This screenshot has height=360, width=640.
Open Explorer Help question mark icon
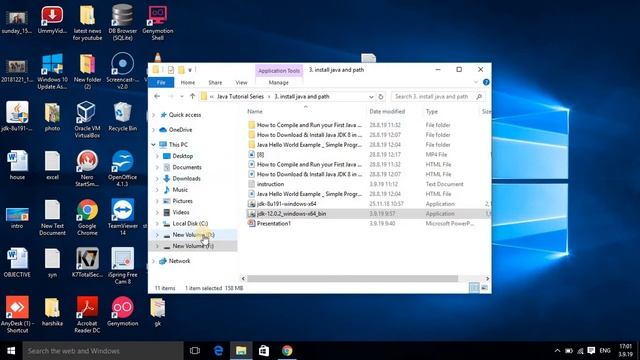coord(486,82)
